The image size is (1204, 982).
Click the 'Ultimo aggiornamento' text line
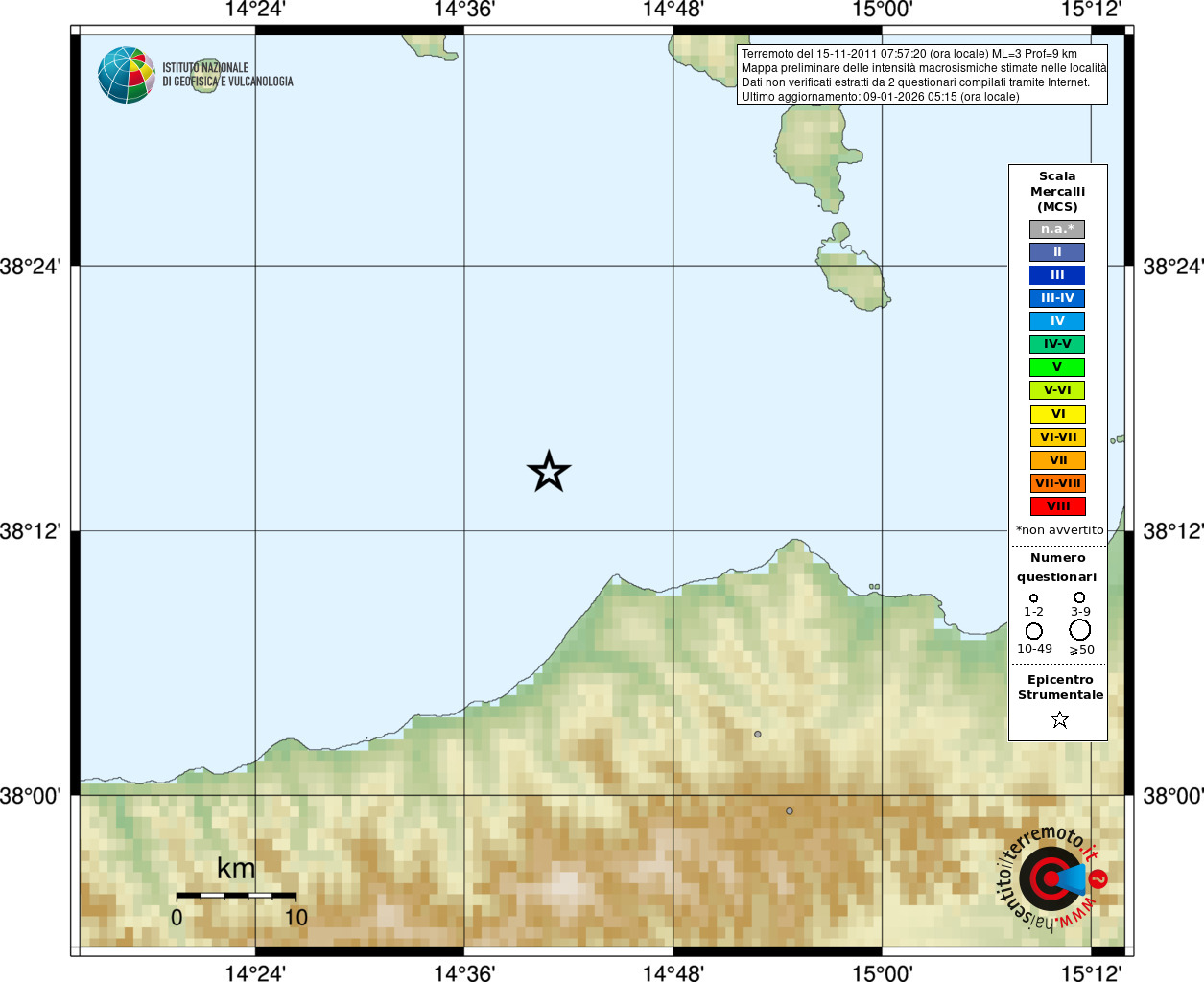click(880, 97)
